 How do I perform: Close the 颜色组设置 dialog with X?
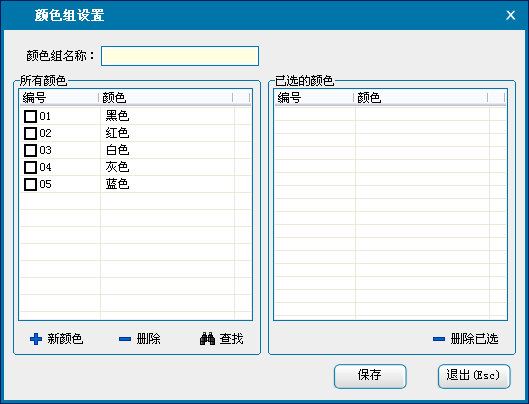pyautogui.click(x=510, y=15)
